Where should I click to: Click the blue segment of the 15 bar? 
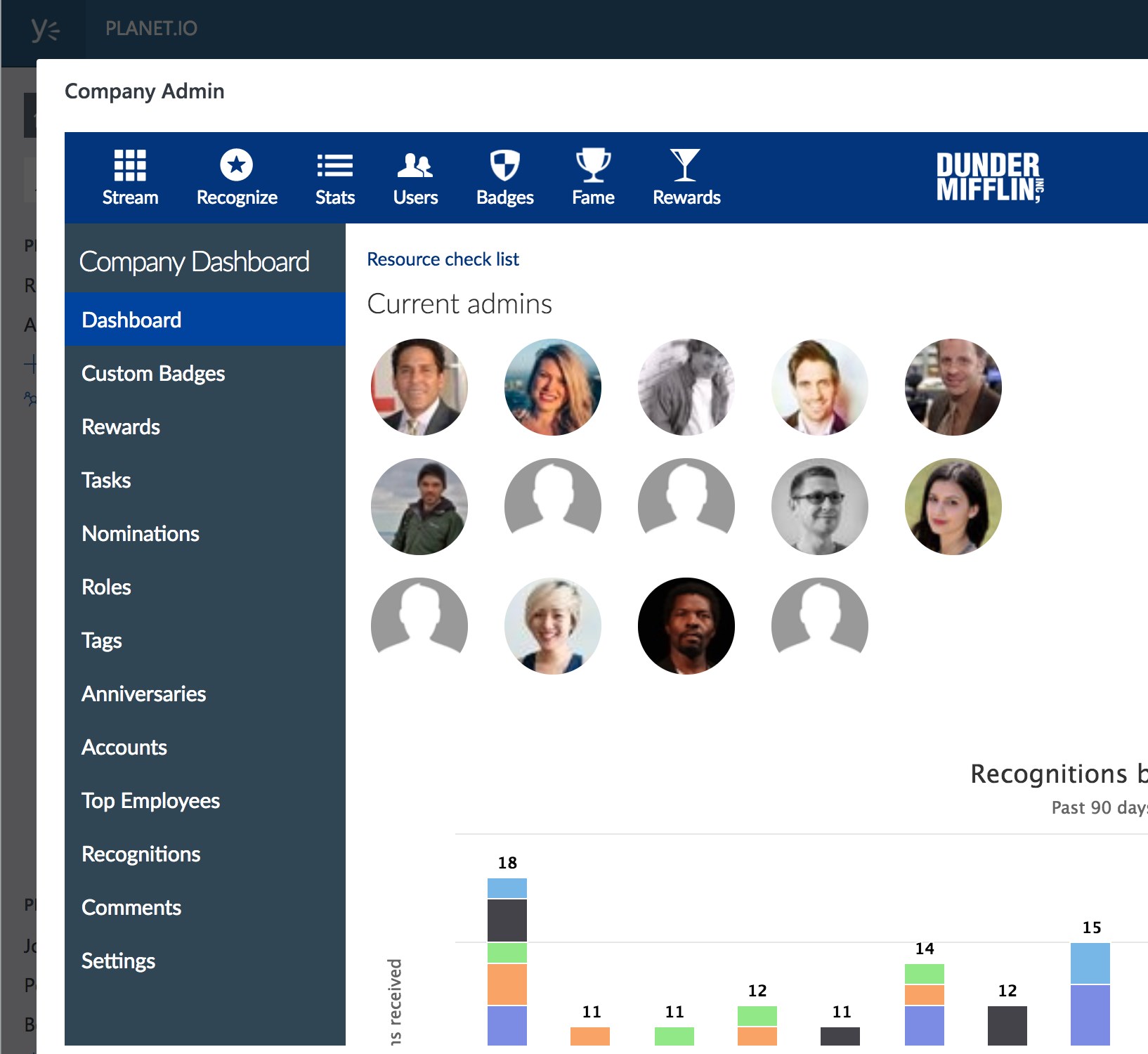coord(1090,963)
